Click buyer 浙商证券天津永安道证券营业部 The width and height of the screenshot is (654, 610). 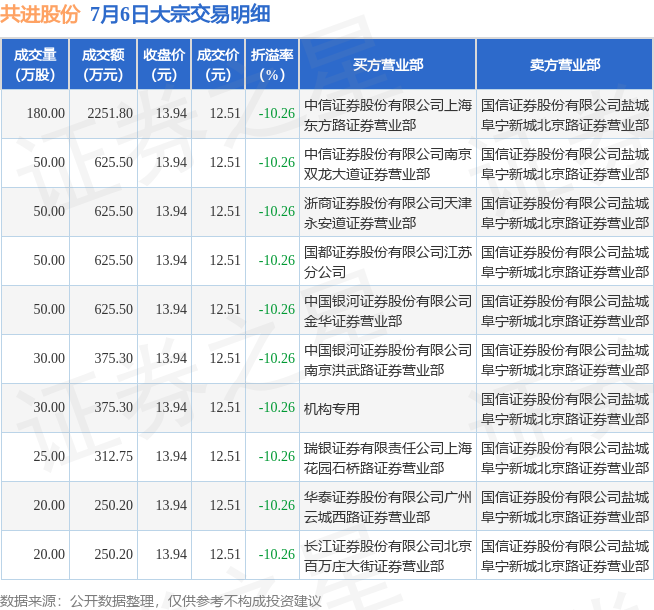coord(387,213)
